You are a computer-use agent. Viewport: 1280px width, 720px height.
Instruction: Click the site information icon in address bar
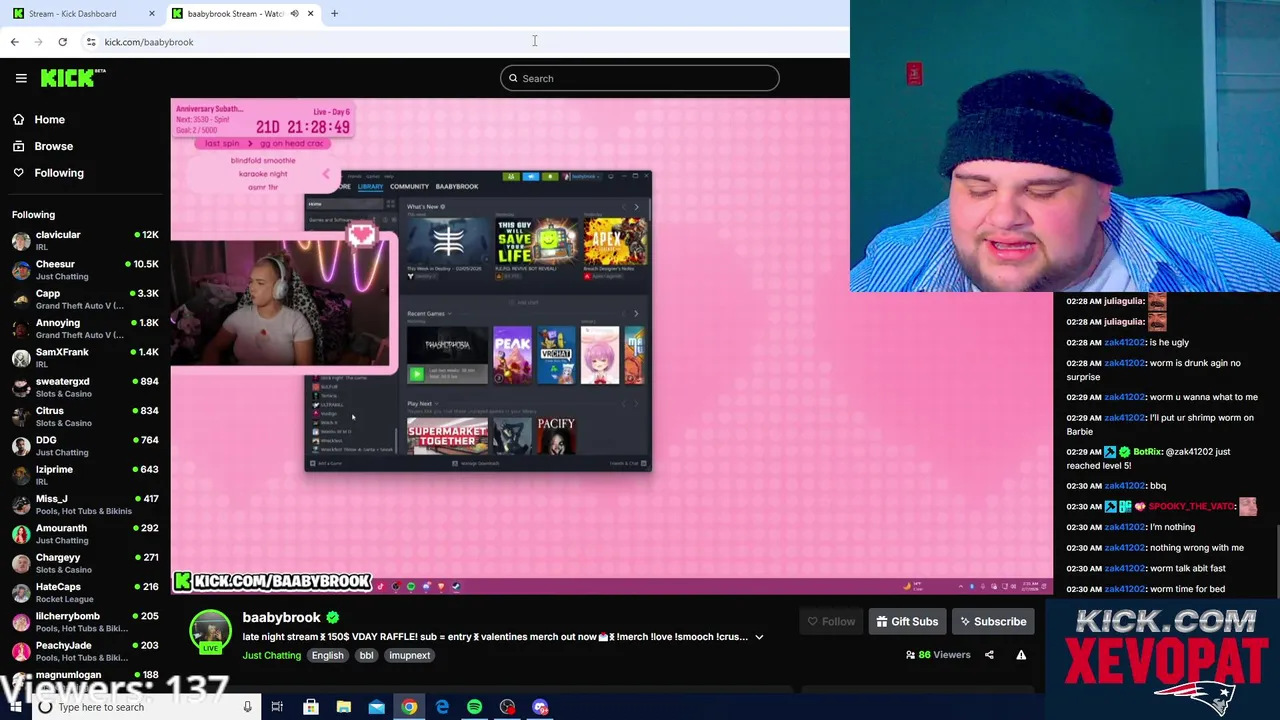(x=91, y=42)
